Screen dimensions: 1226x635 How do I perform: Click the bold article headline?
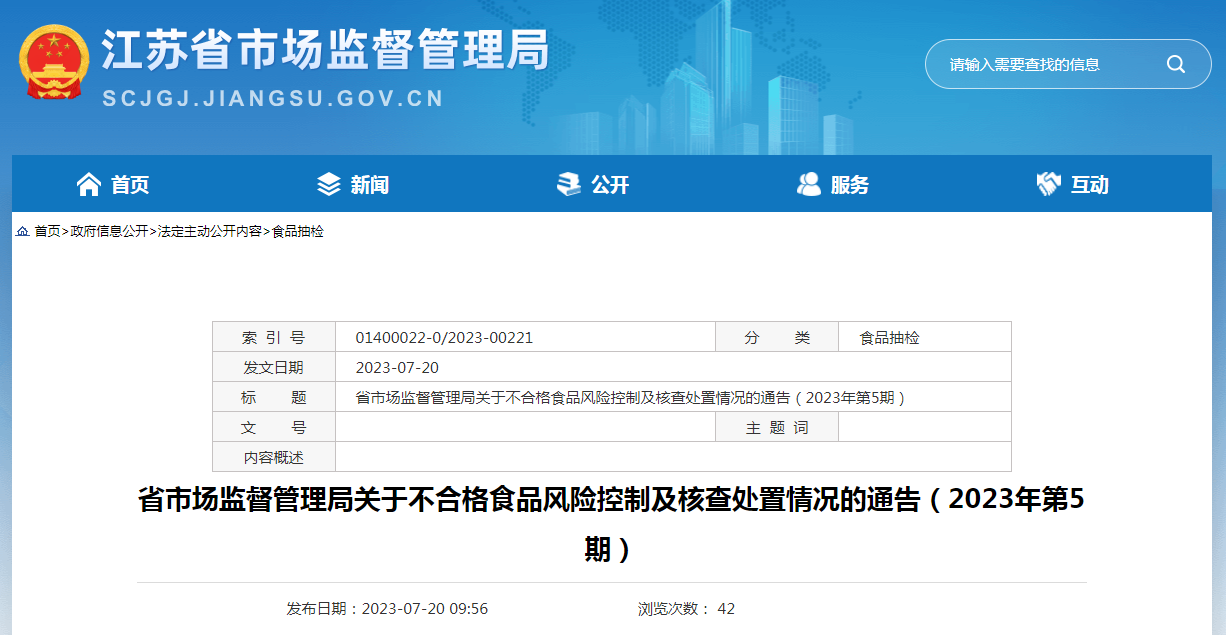[x=611, y=524]
